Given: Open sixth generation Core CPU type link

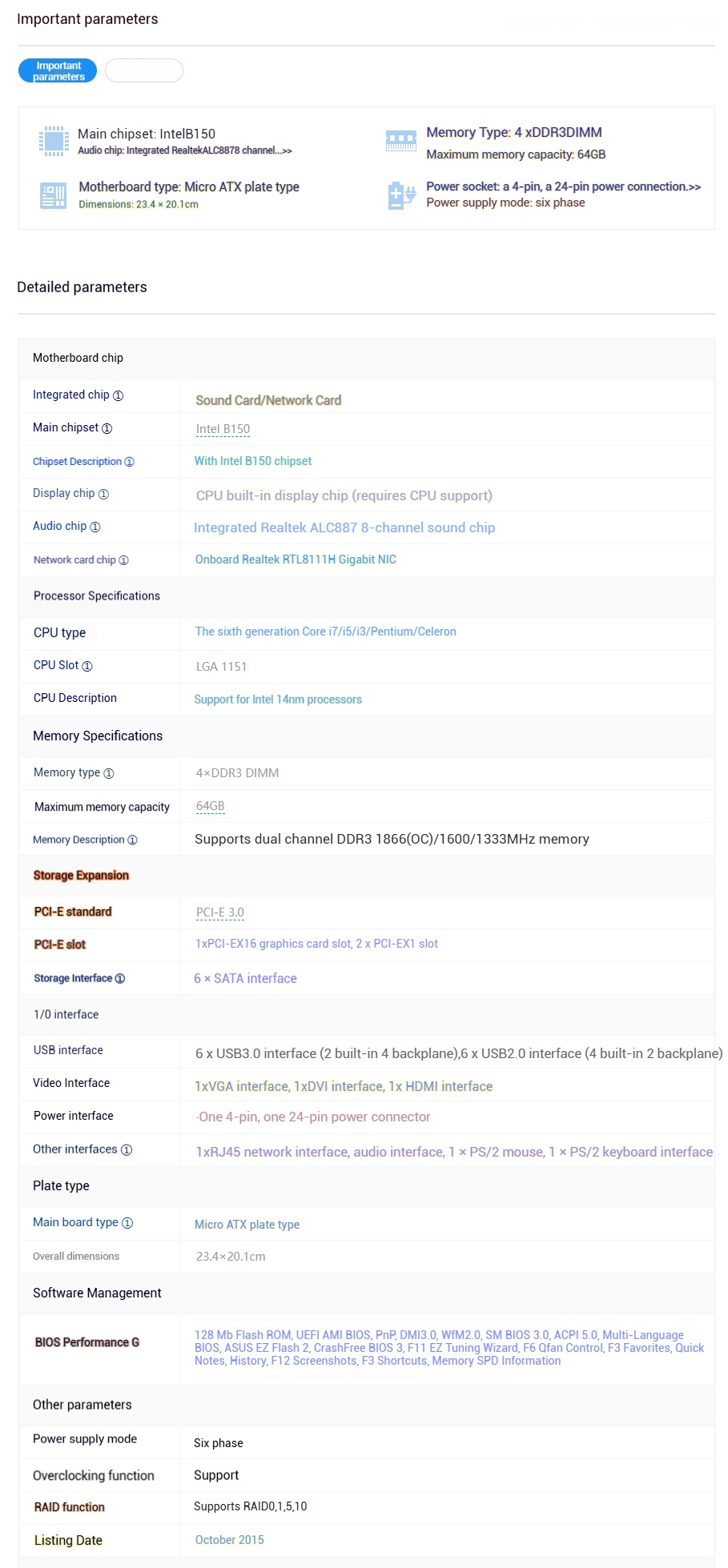Looking at the screenshot, I should pos(326,632).
